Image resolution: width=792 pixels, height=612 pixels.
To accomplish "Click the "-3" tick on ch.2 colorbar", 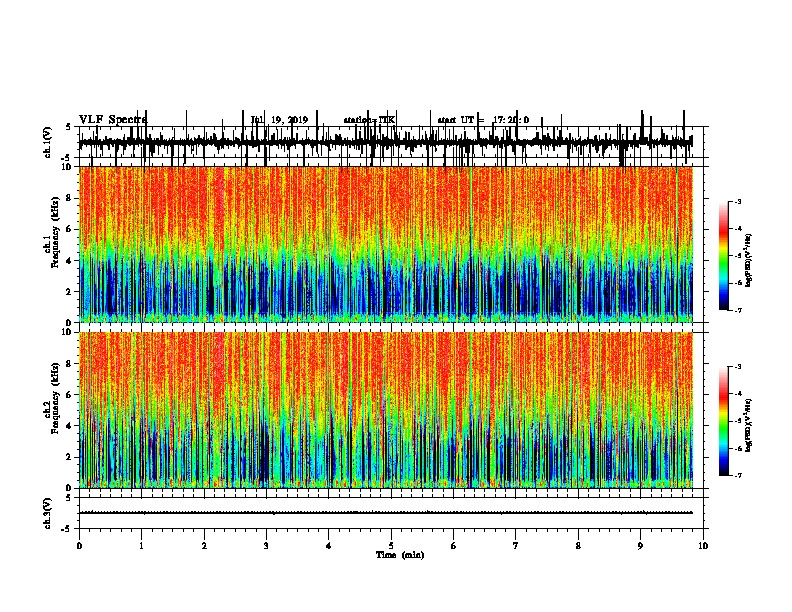I will click(737, 367).
